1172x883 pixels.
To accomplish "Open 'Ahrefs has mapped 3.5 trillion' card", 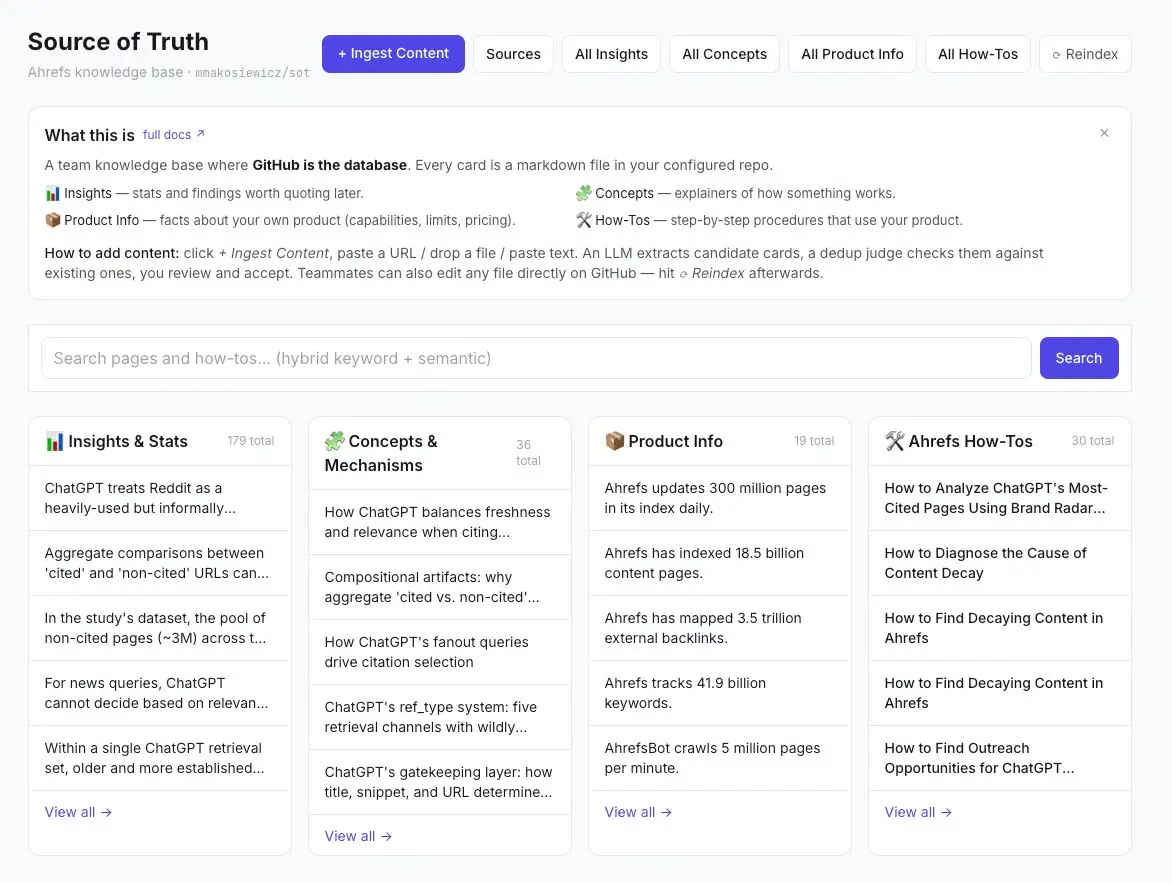I will pyautogui.click(x=720, y=628).
